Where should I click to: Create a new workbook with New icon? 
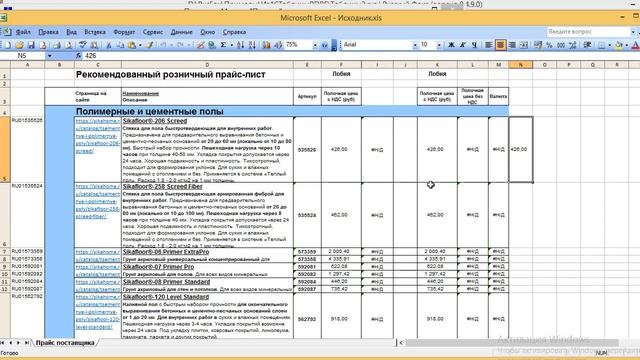8,45
